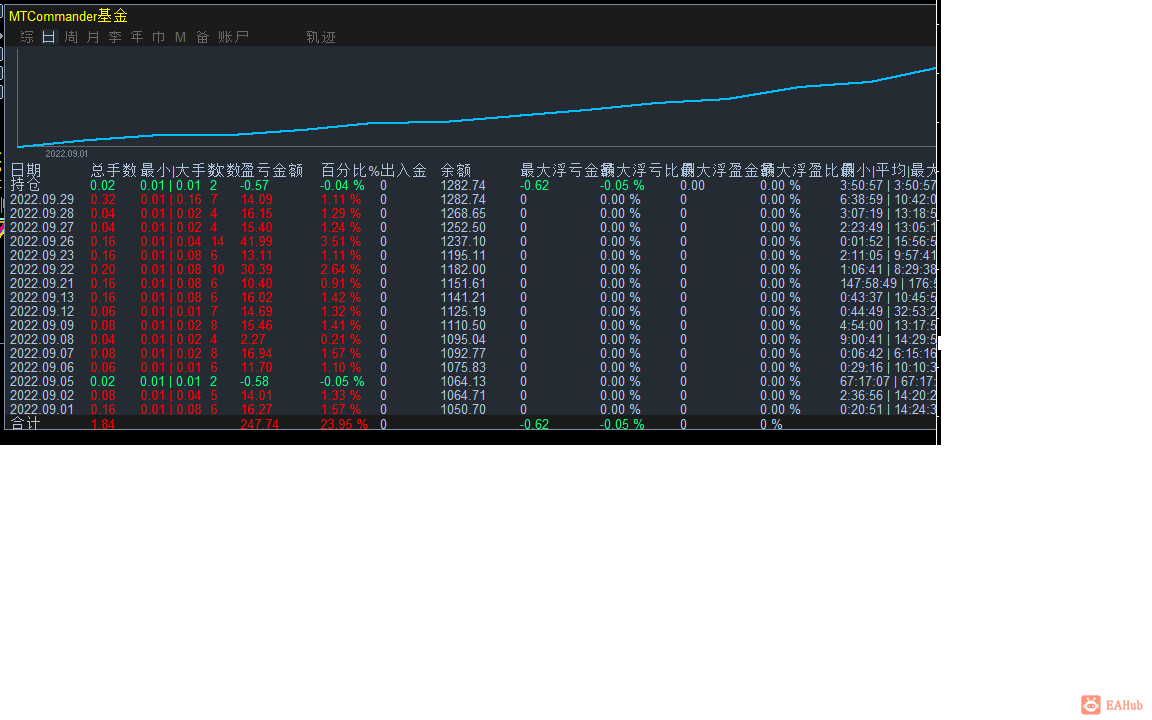Click duration 67:17:07 in 2022.09.05 row

[865, 381]
